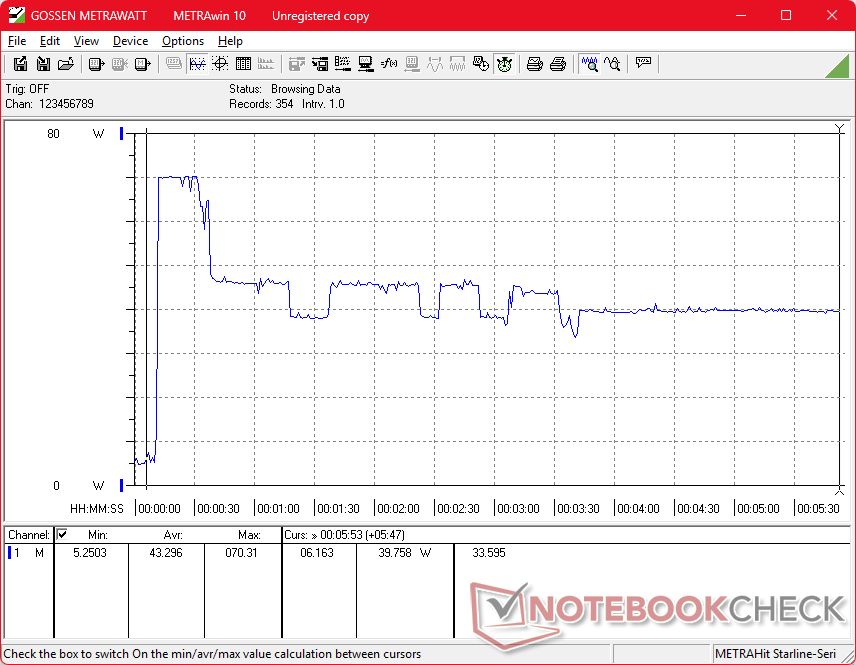Open the Options menu
The height and width of the screenshot is (665, 856).
click(183, 41)
